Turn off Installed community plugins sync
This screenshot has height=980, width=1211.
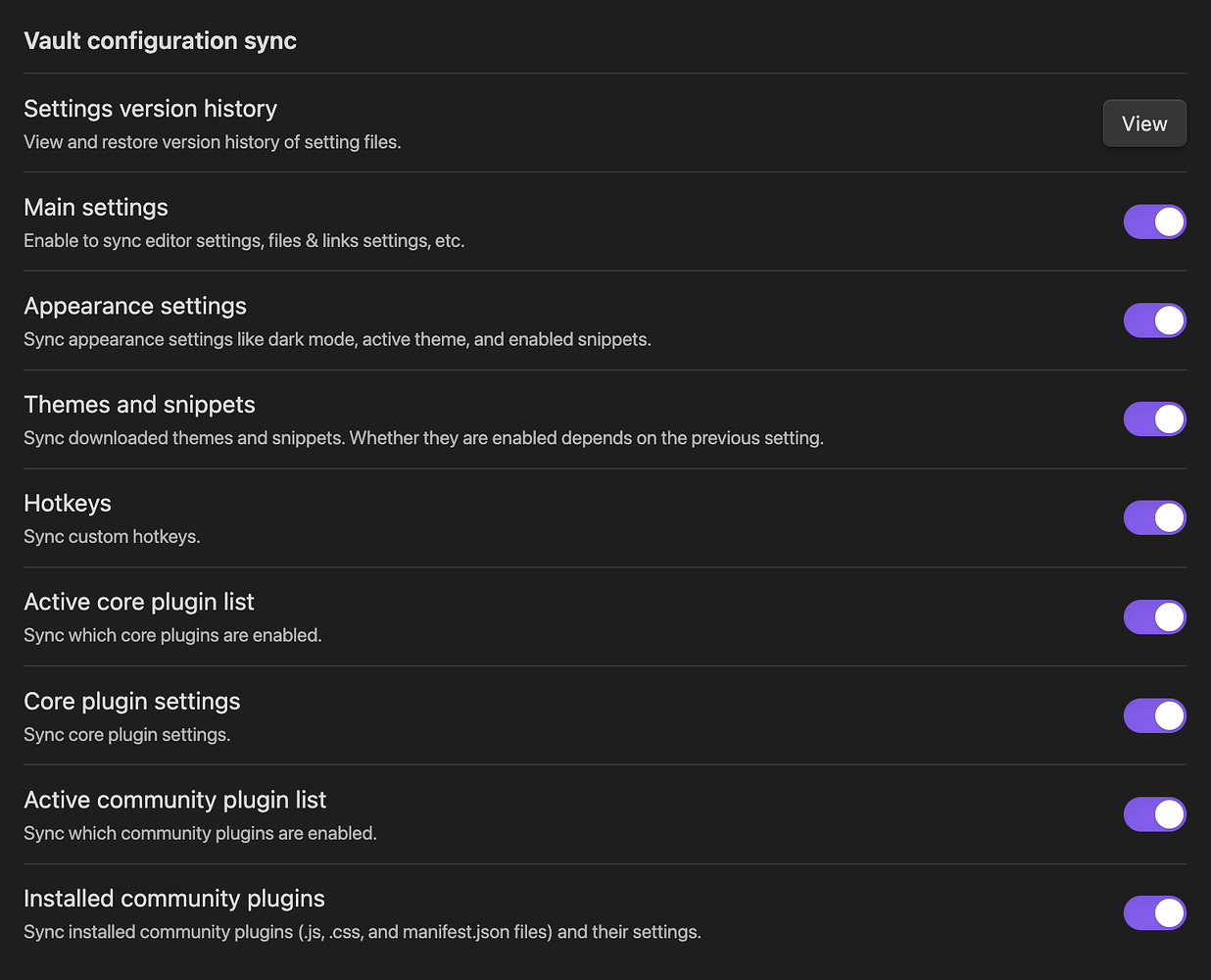click(1154, 912)
